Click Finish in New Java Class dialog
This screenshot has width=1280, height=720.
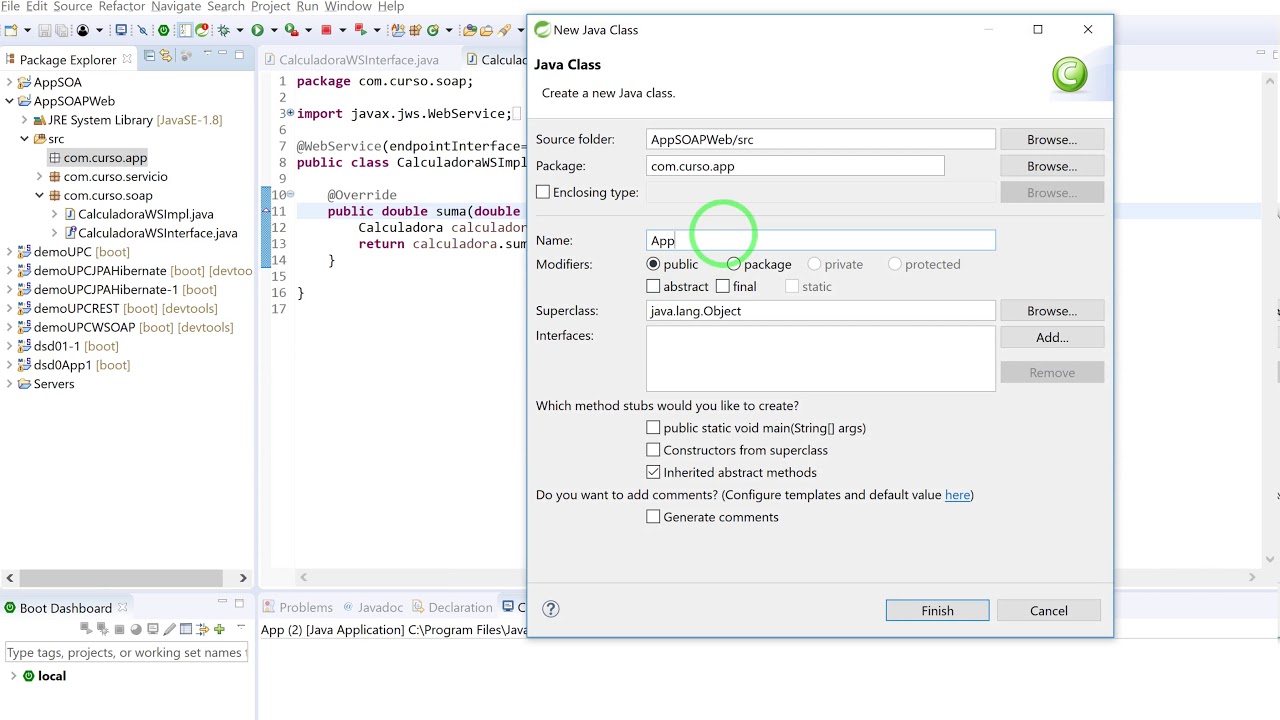(x=937, y=610)
